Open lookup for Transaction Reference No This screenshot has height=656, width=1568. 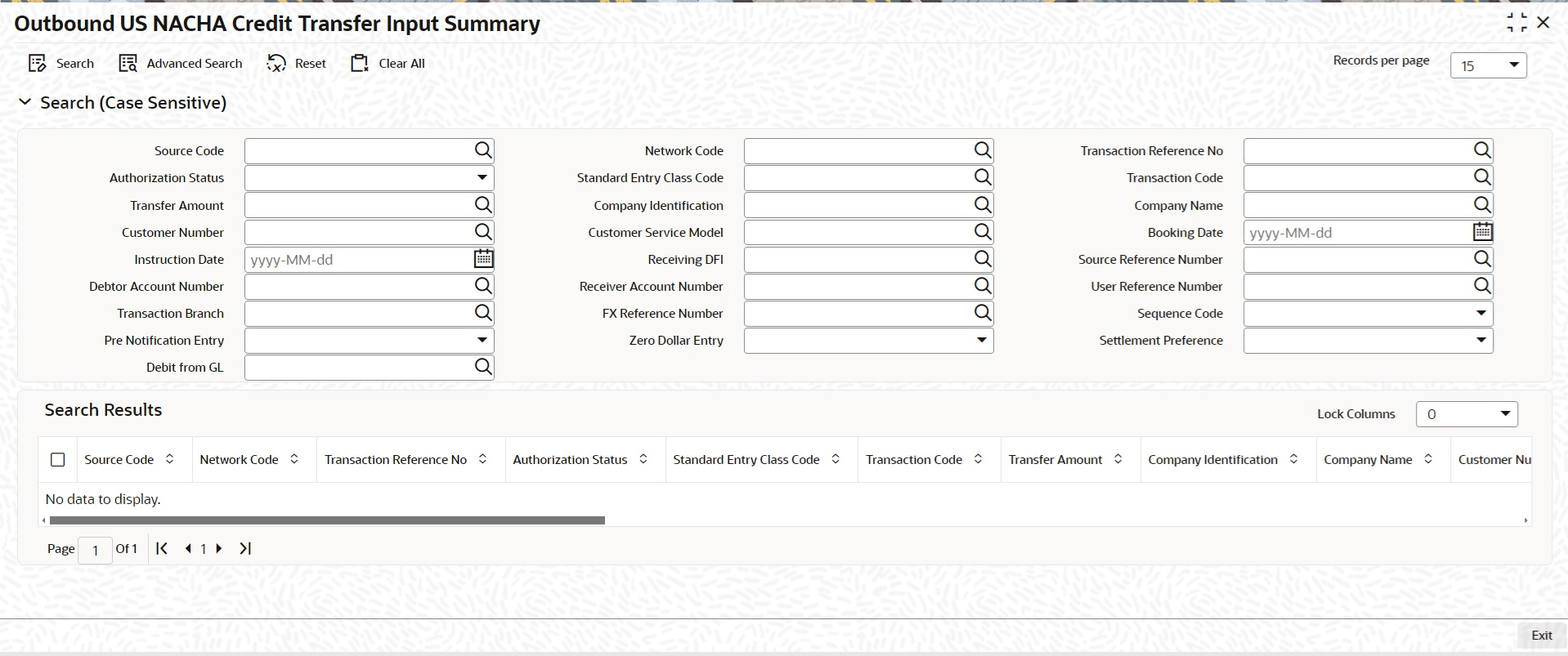coord(1482,150)
